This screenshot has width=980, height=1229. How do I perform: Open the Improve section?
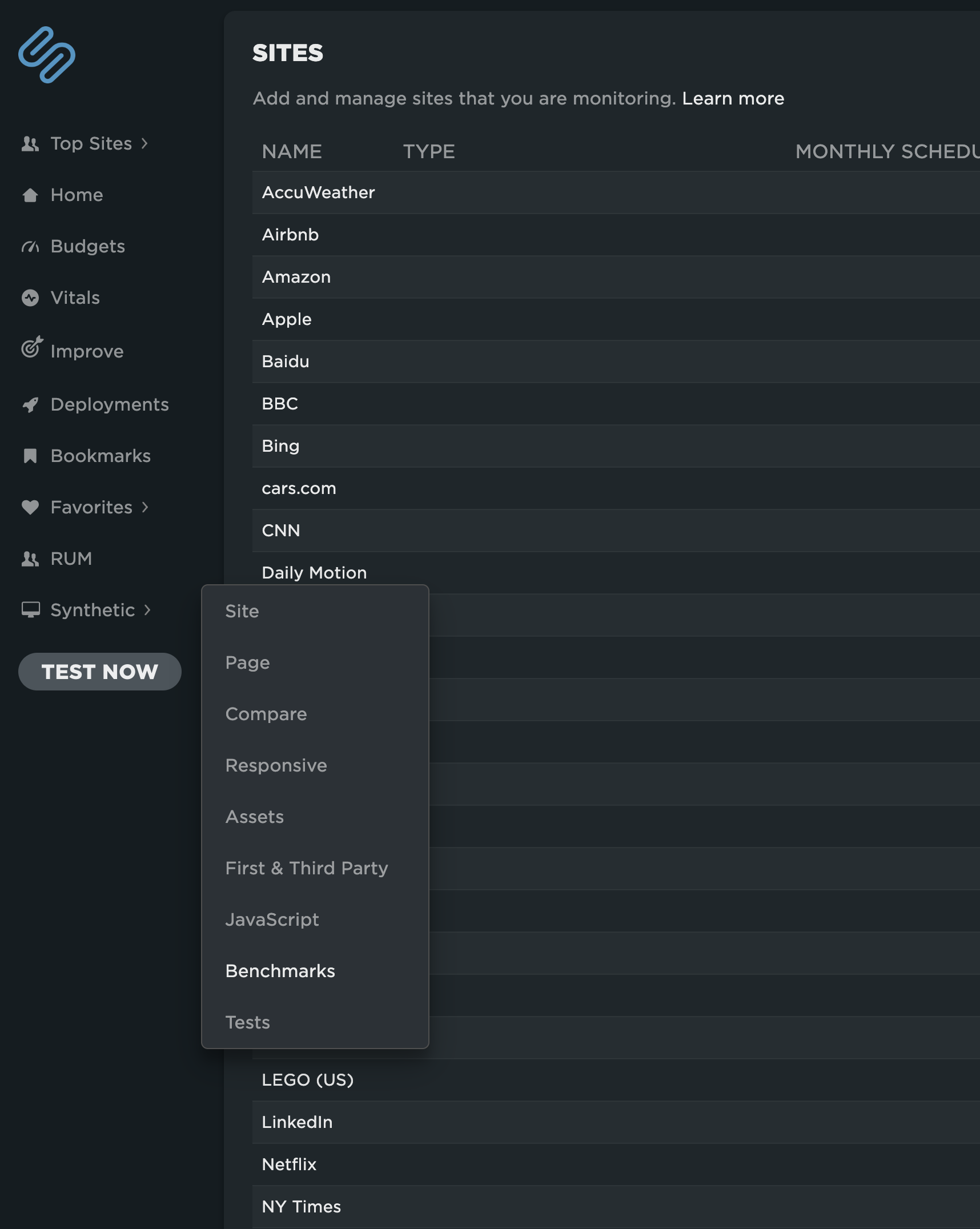coord(87,351)
